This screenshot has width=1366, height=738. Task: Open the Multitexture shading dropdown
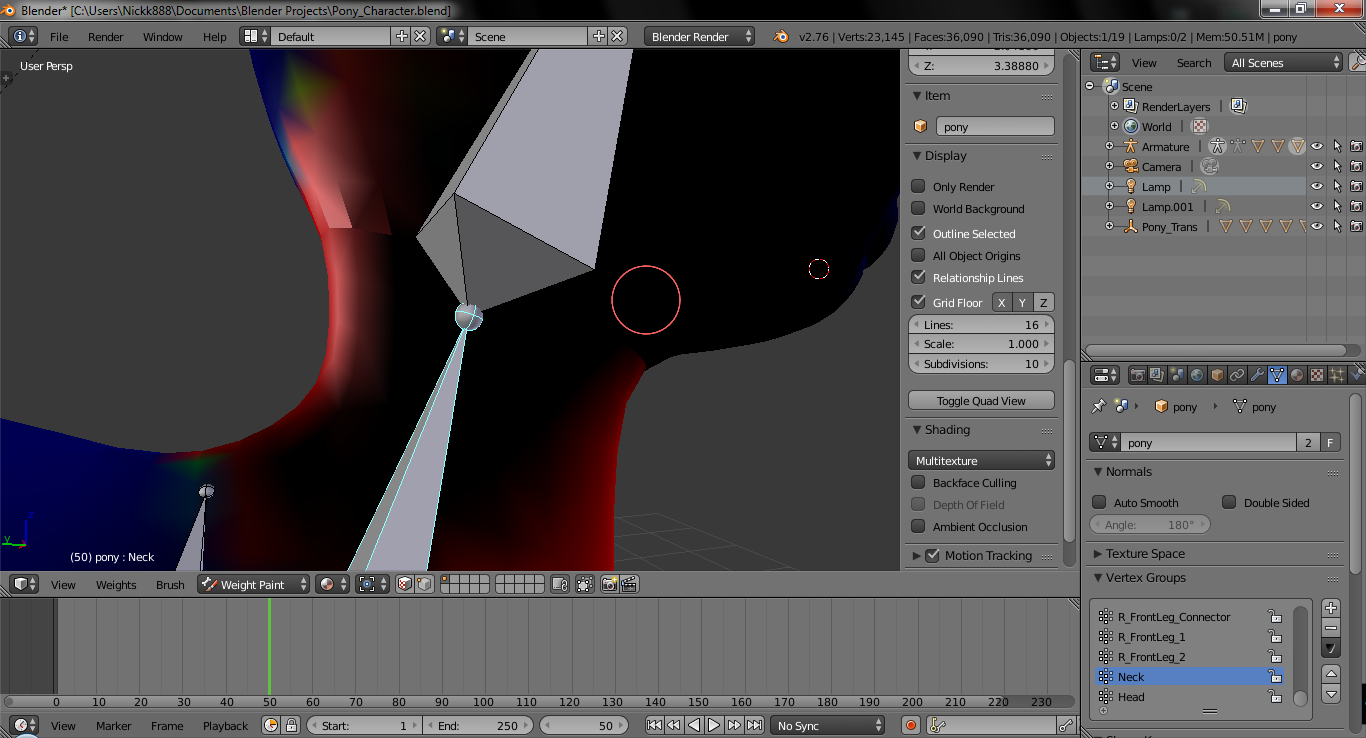click(x=982, y=460)
